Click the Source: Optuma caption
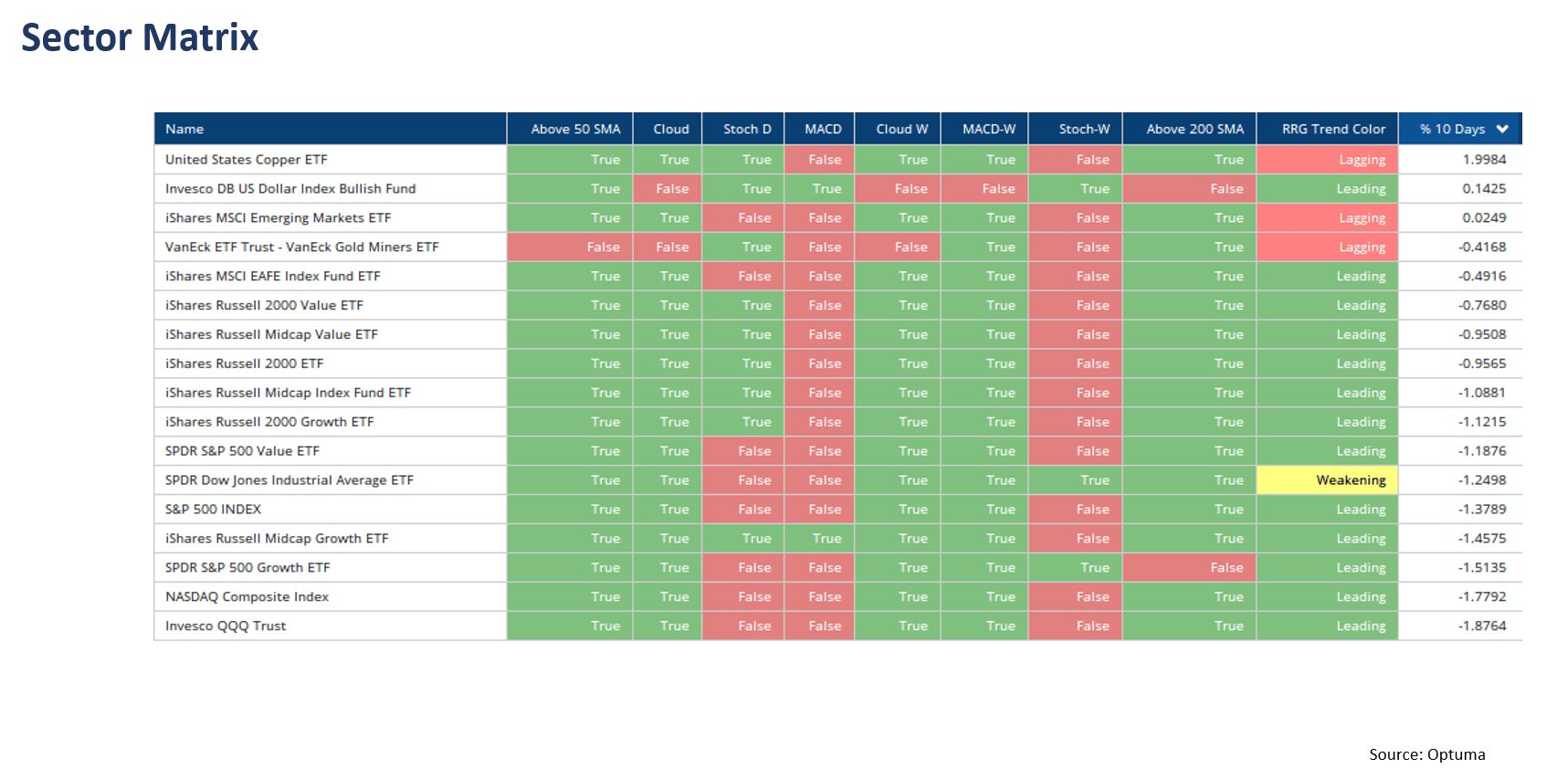 click(1427, 754)
